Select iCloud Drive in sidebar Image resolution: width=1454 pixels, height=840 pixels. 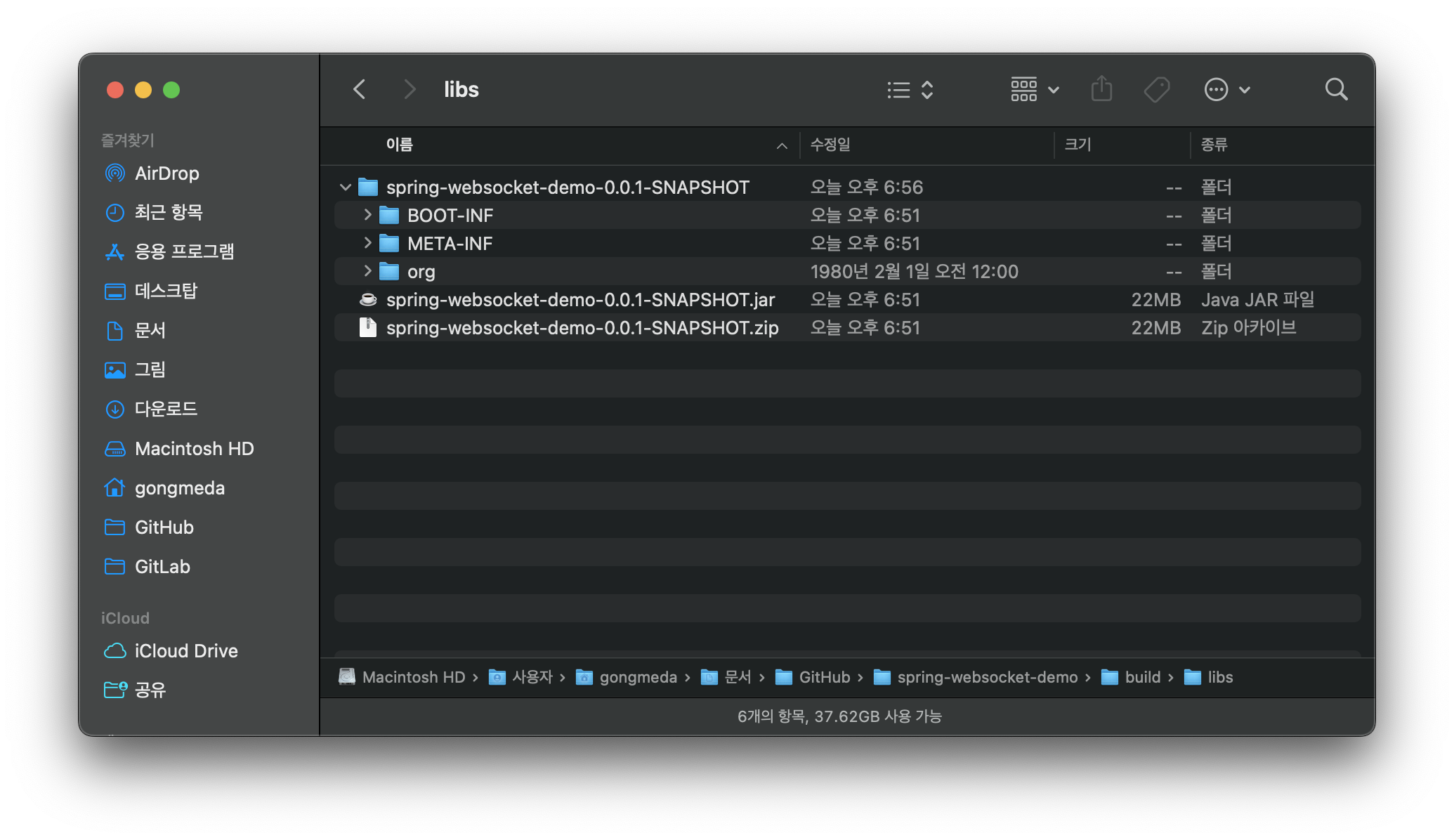tap(185, 651)
